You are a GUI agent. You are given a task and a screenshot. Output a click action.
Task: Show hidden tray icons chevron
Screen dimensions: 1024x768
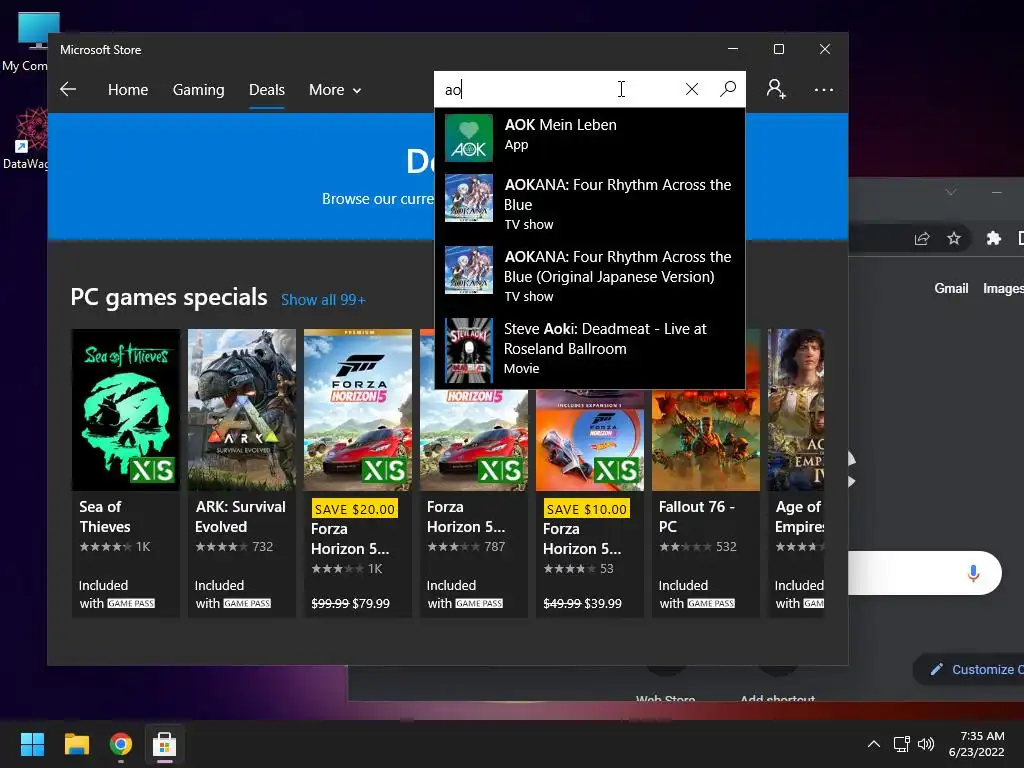(x=873, y=744)
